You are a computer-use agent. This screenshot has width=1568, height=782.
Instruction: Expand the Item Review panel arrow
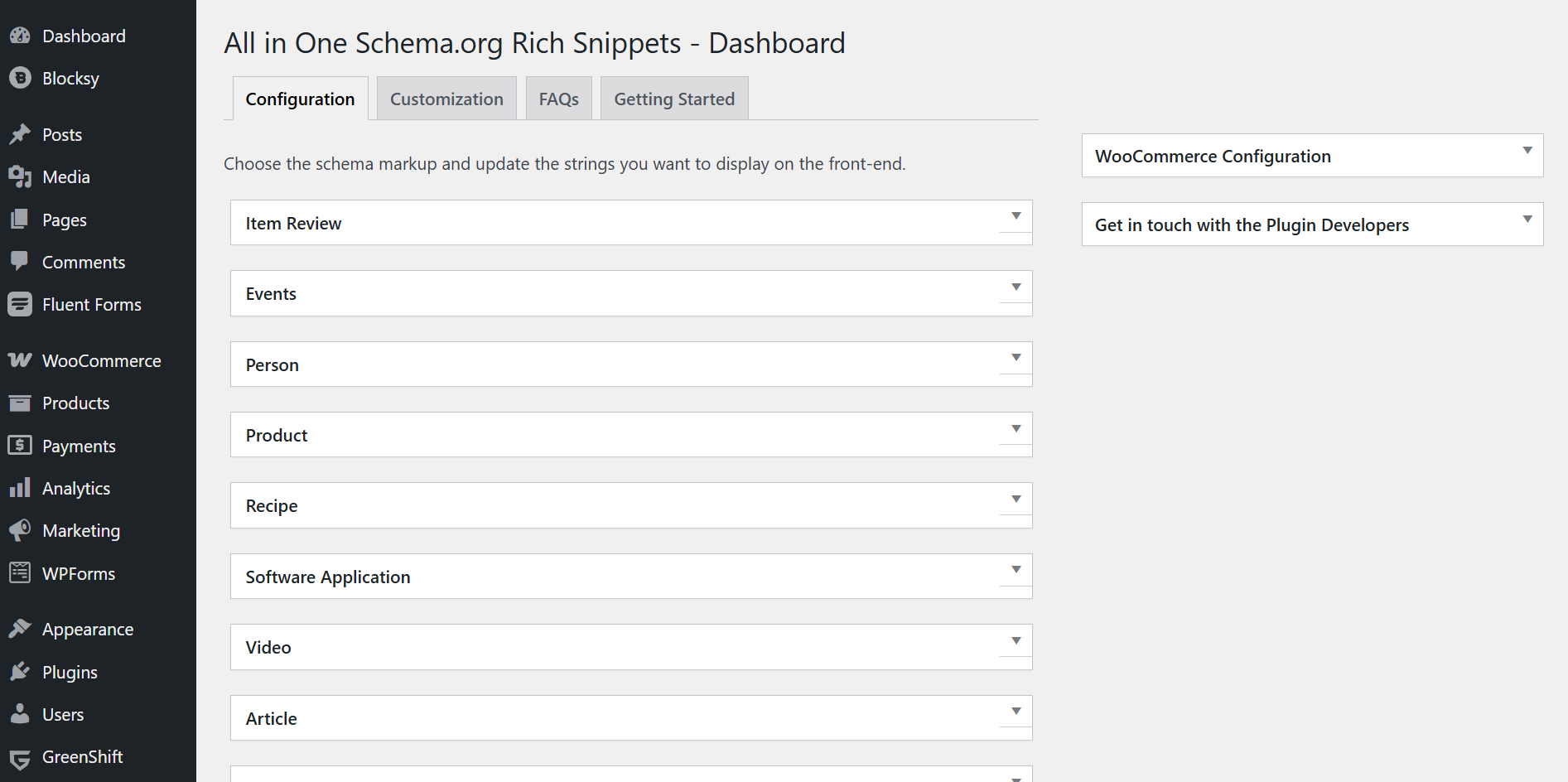coord(1016,217)
